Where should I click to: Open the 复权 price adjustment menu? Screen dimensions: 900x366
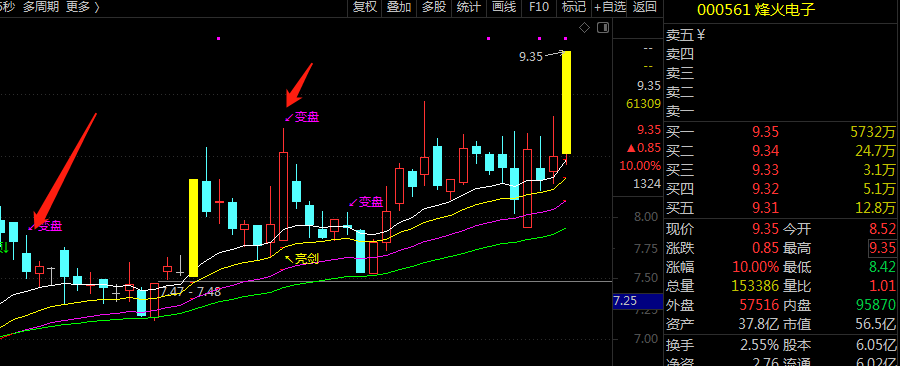pos(365,7)
